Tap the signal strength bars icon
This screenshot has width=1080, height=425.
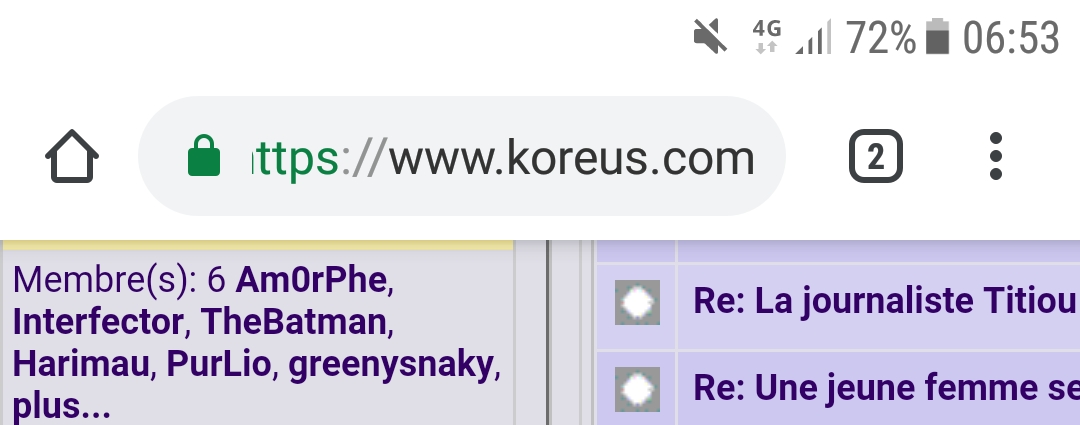[812, 39]
